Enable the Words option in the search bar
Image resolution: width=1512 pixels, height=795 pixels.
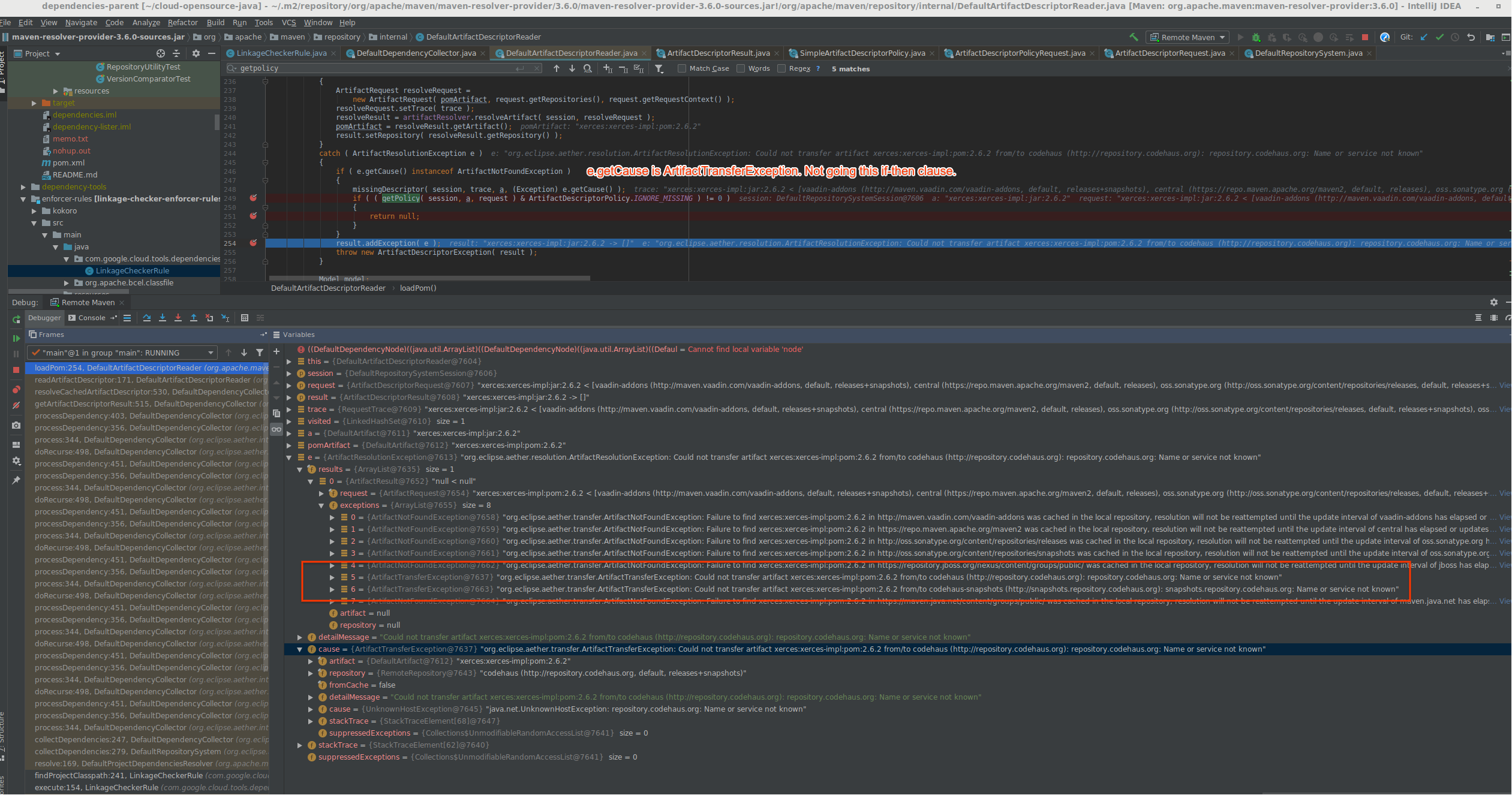point(742,68)
